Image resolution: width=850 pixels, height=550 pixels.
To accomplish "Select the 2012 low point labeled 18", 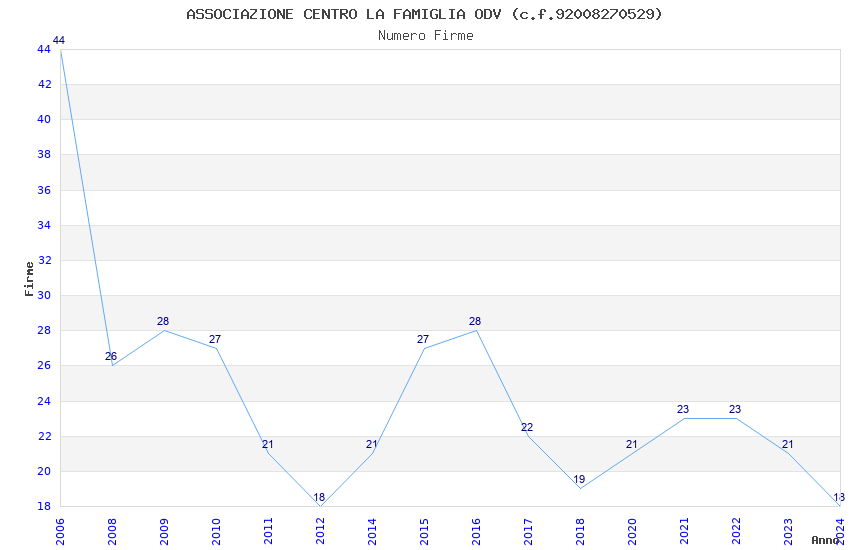I will pos(320,506).
